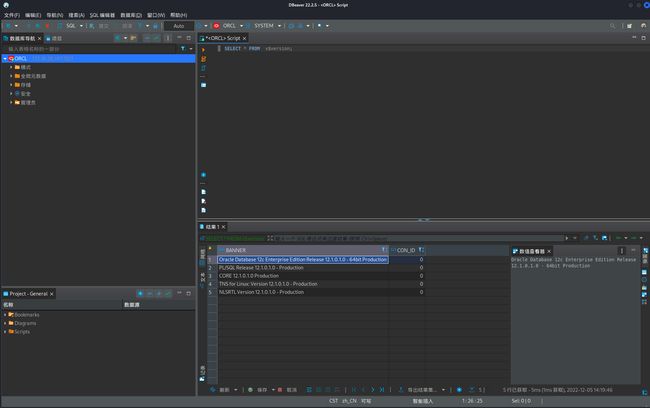
Task: Click the horizontal divider between editor and results
Action: [x=423, y=220]
